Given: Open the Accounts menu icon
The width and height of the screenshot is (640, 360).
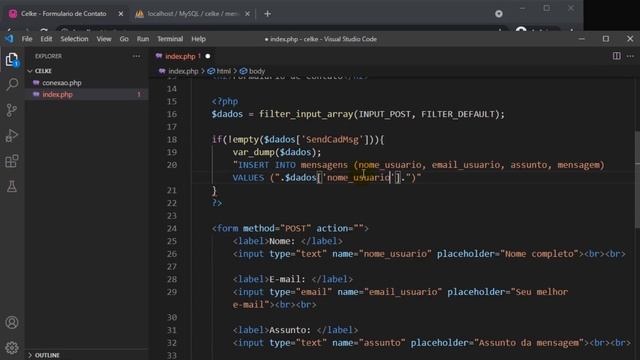Looking at the screenshot, I should [x=12, y=322].
